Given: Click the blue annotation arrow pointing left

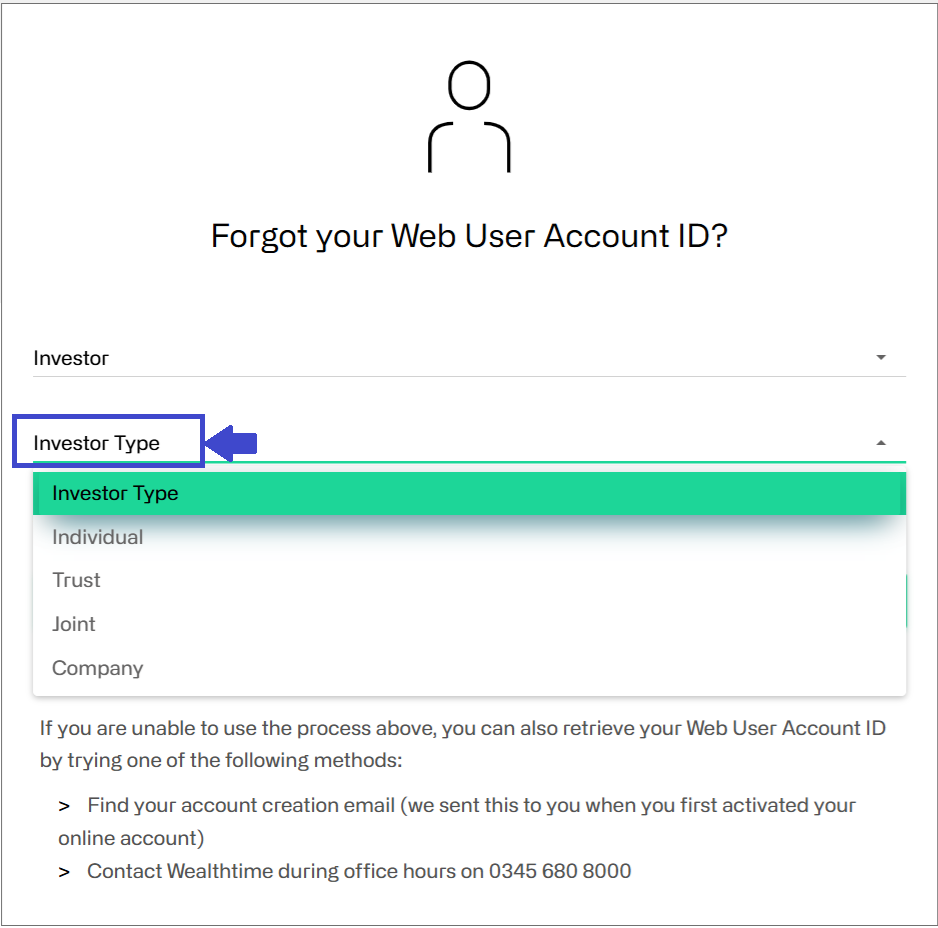Looking at the screenshot, I should [x=231, y=443].
